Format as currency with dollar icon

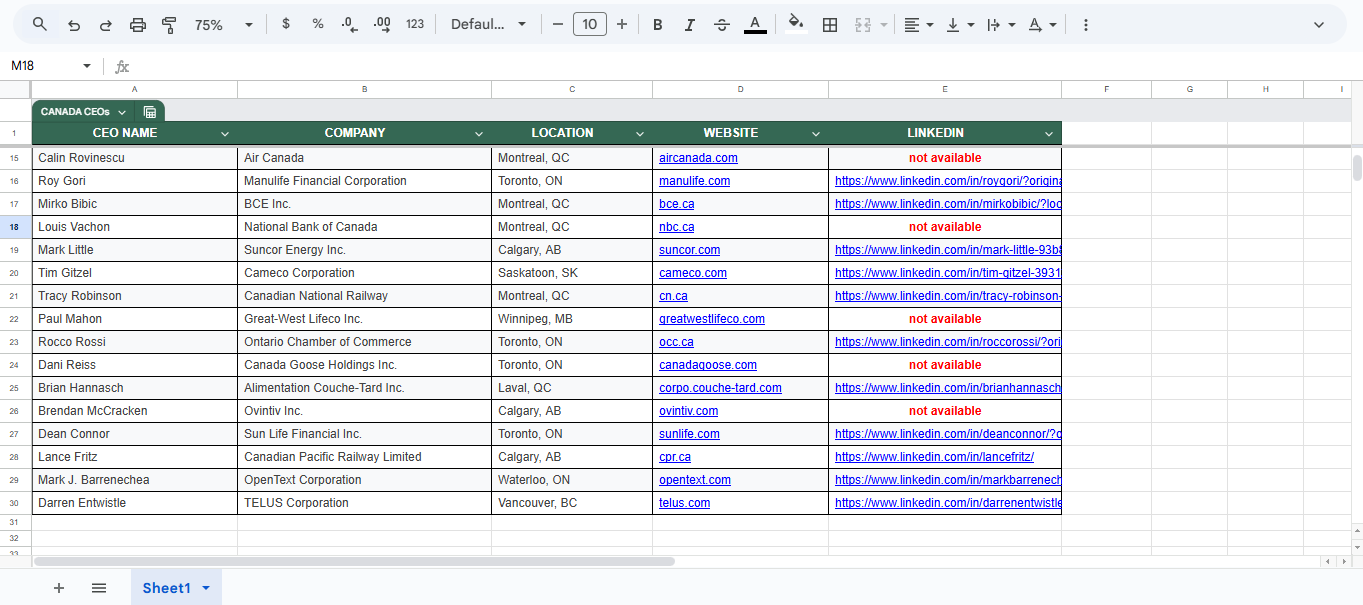[x=286, y=24]
